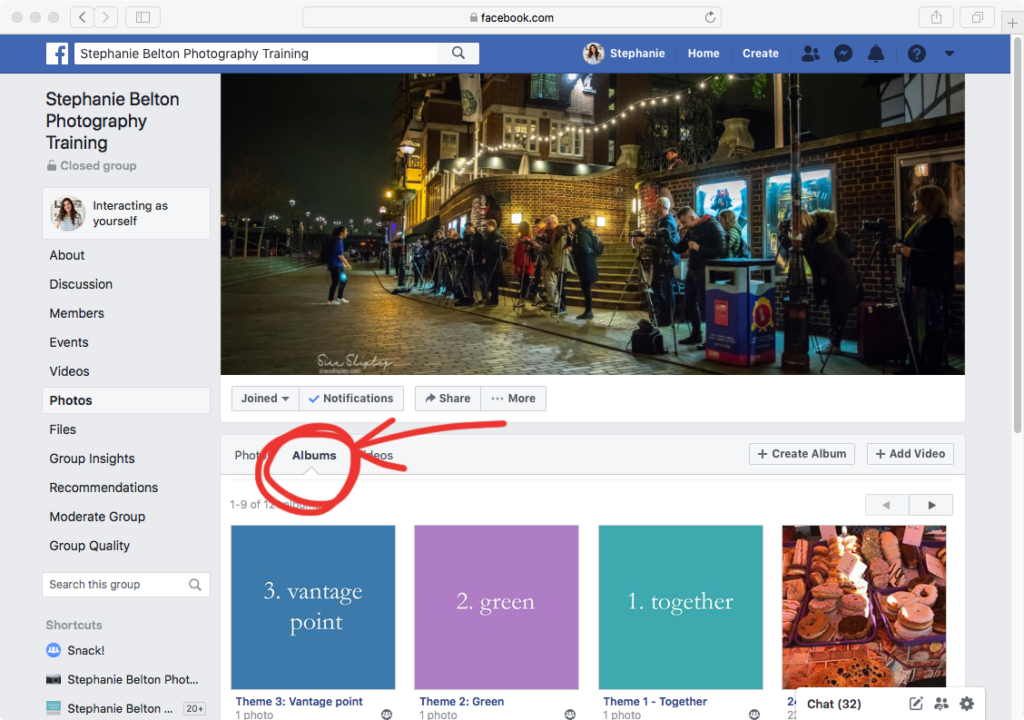Expand account dropdown arrow in top bar
This screenshot has height=720, width=1024.
pyautogui.click(x=950, y=54)
